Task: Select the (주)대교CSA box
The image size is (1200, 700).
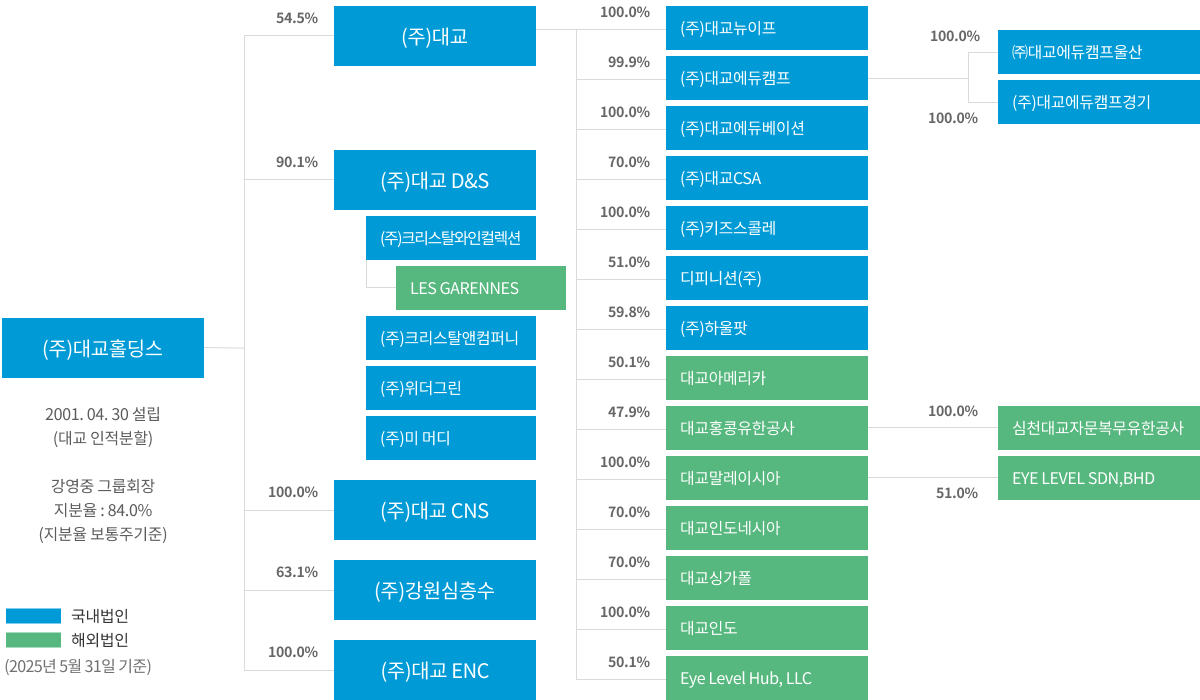Action: click(x=767, y=178)
